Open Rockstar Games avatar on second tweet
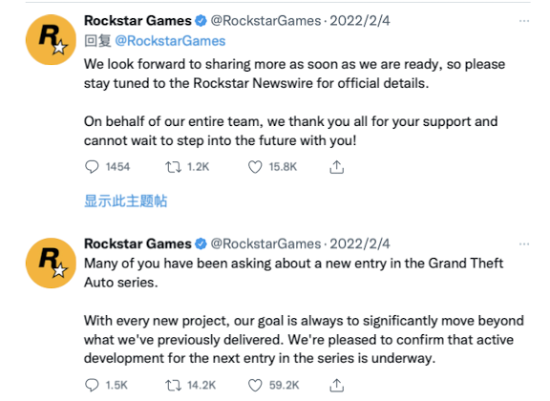The image size is (550, 401). [51, 263]
